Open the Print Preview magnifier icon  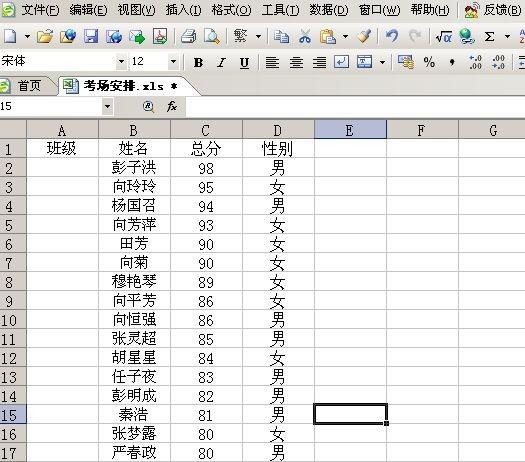coord(212,36)
